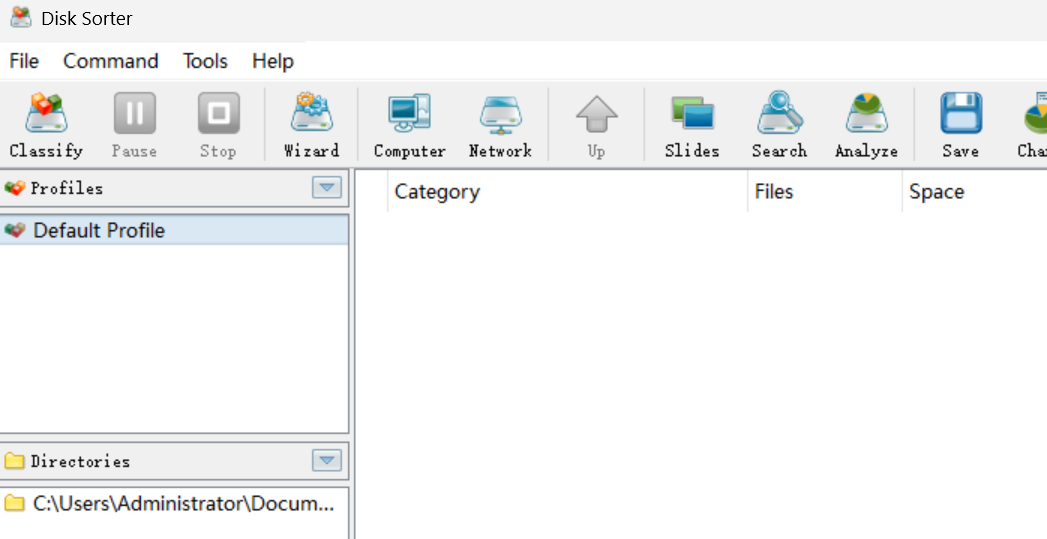Click the Save disk icon

pyautogui.click(x=960, y=125)
